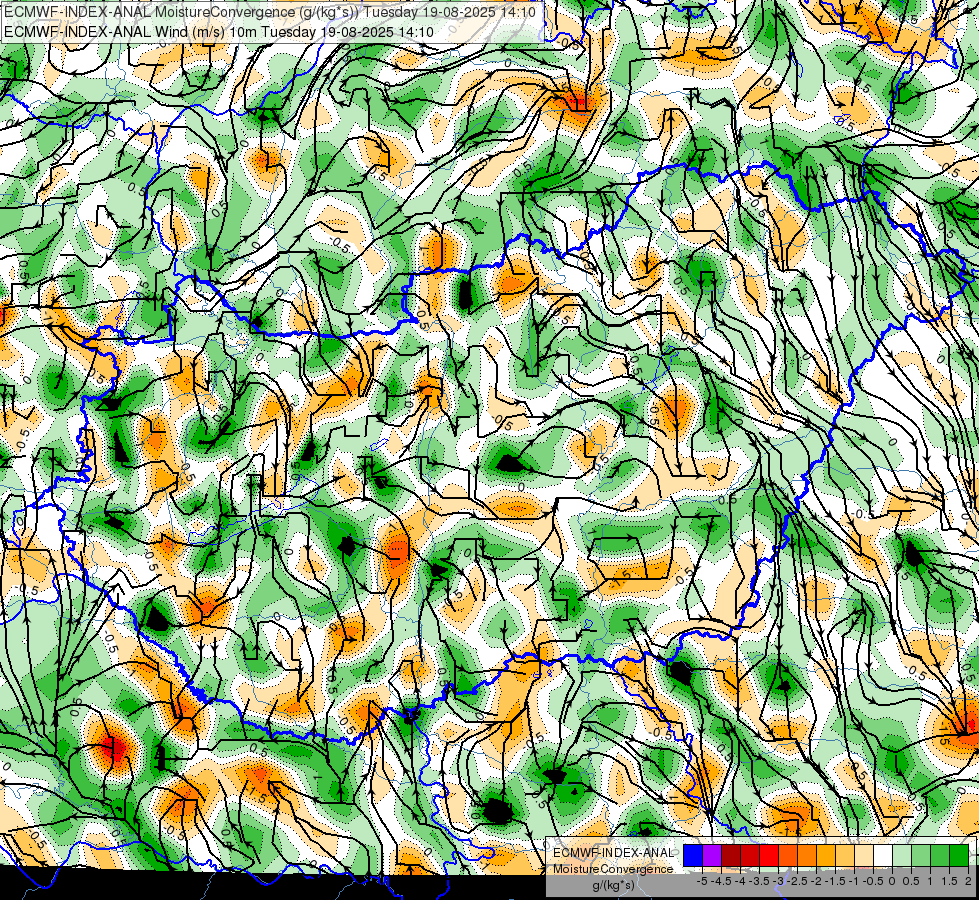Pick legend swatch between -3 and -2.5
Image resolution: width=979 pixels, height=900 pixels.
click(788, 855)
